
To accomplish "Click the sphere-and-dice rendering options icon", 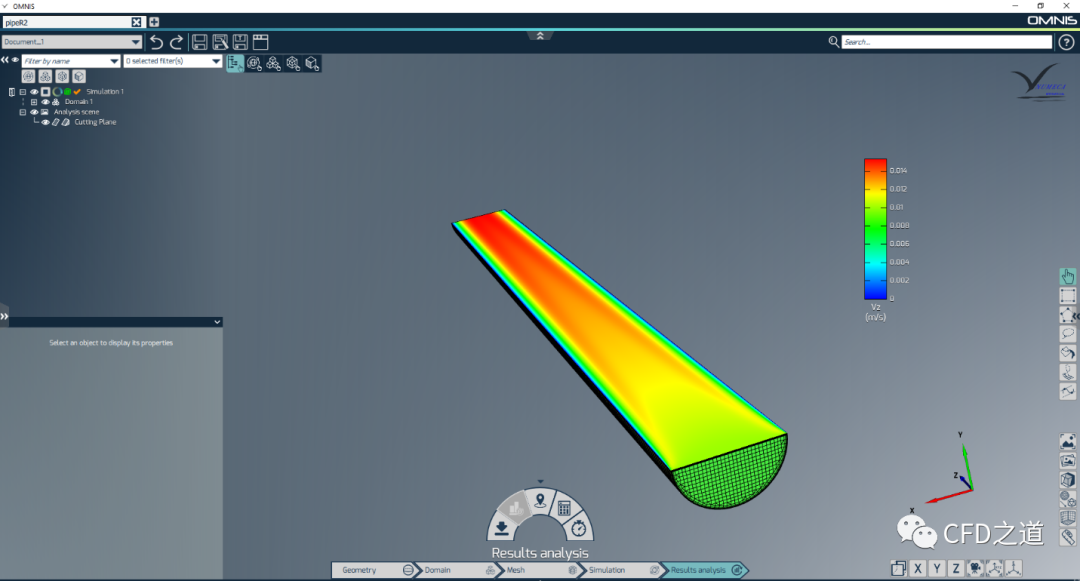I will (x=1068, y=498).
